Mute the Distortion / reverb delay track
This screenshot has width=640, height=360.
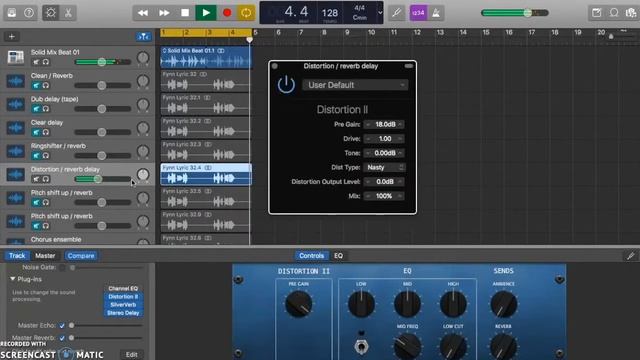pos(36,179)
